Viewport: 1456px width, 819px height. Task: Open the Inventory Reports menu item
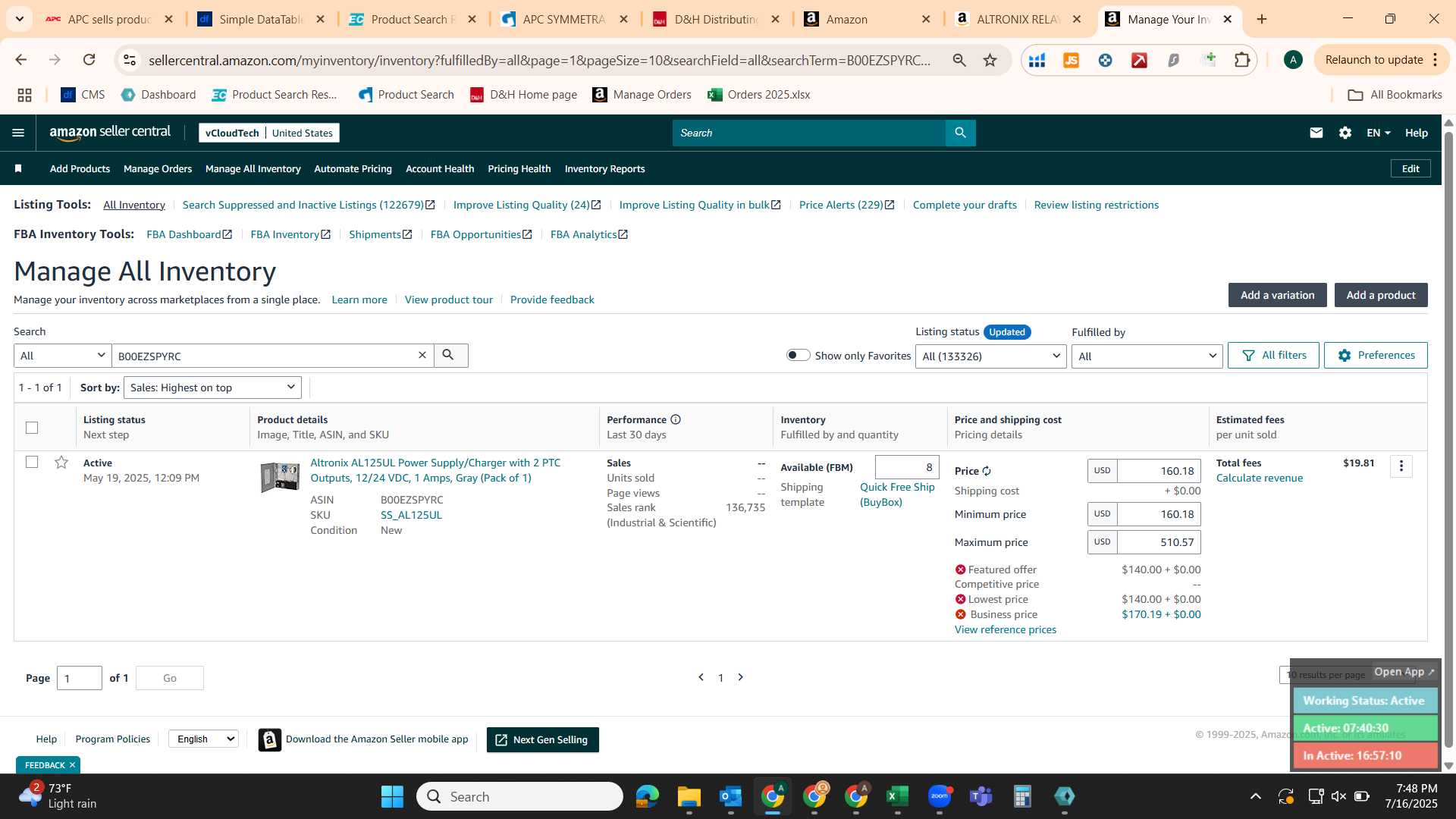point(605,168)
